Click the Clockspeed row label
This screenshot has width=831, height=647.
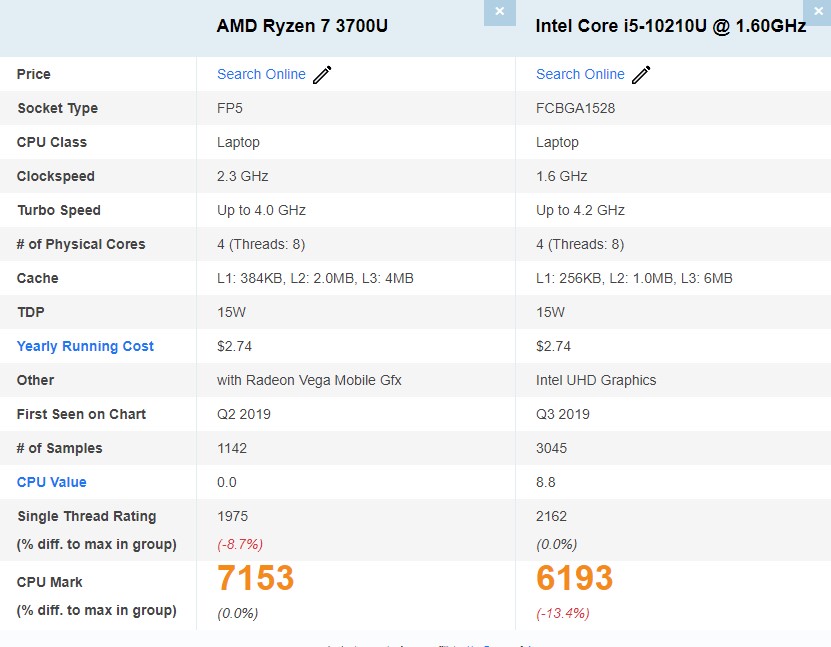pyautogui.click(x=56, y=176)
